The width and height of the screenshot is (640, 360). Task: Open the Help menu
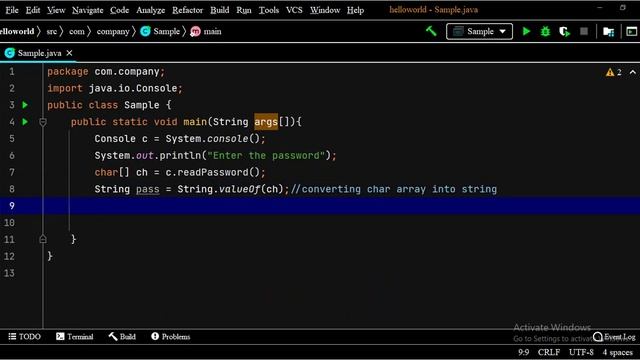pyautogui.click(x=355, y=10)
